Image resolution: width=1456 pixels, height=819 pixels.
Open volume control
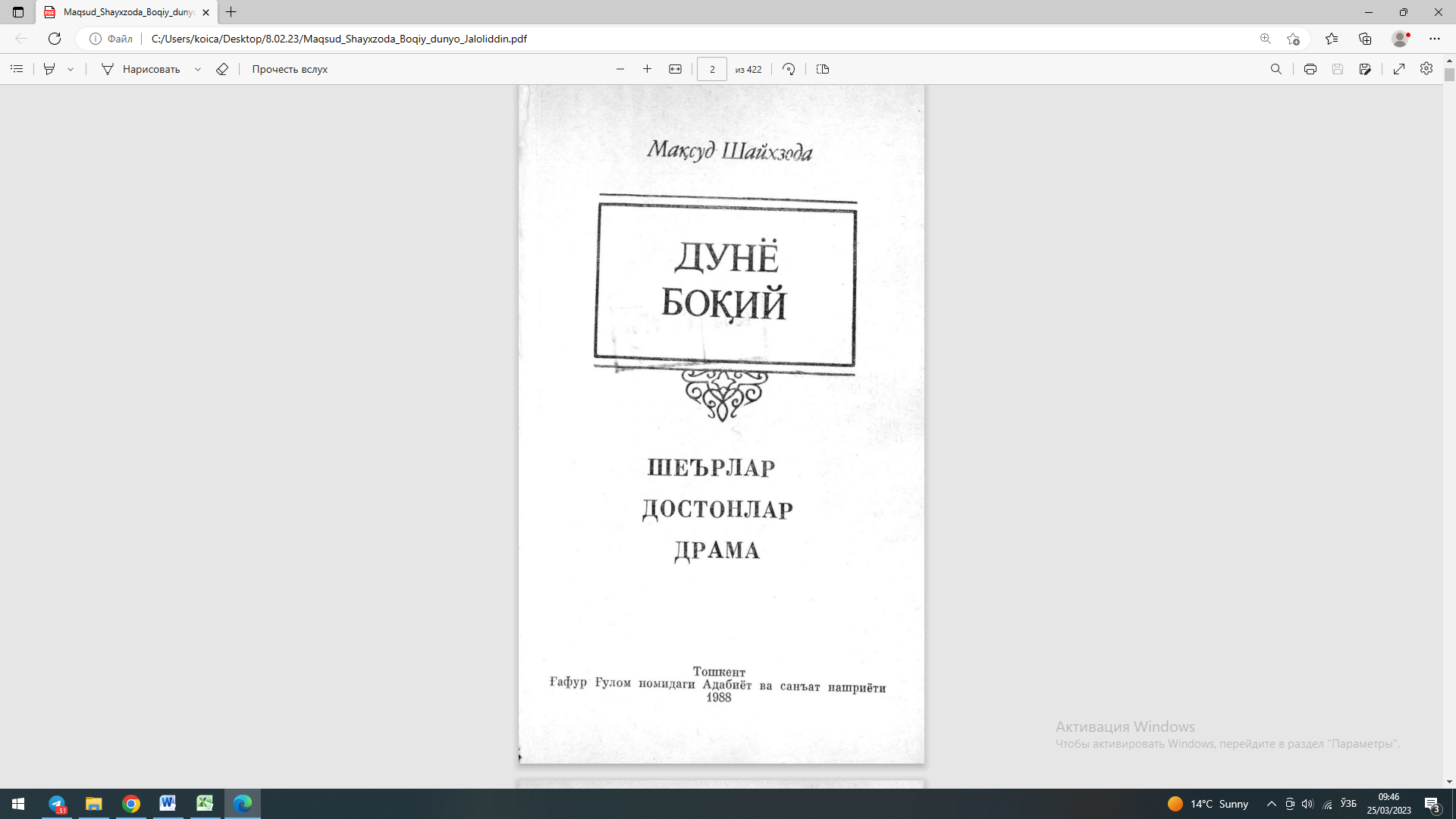1307,804
